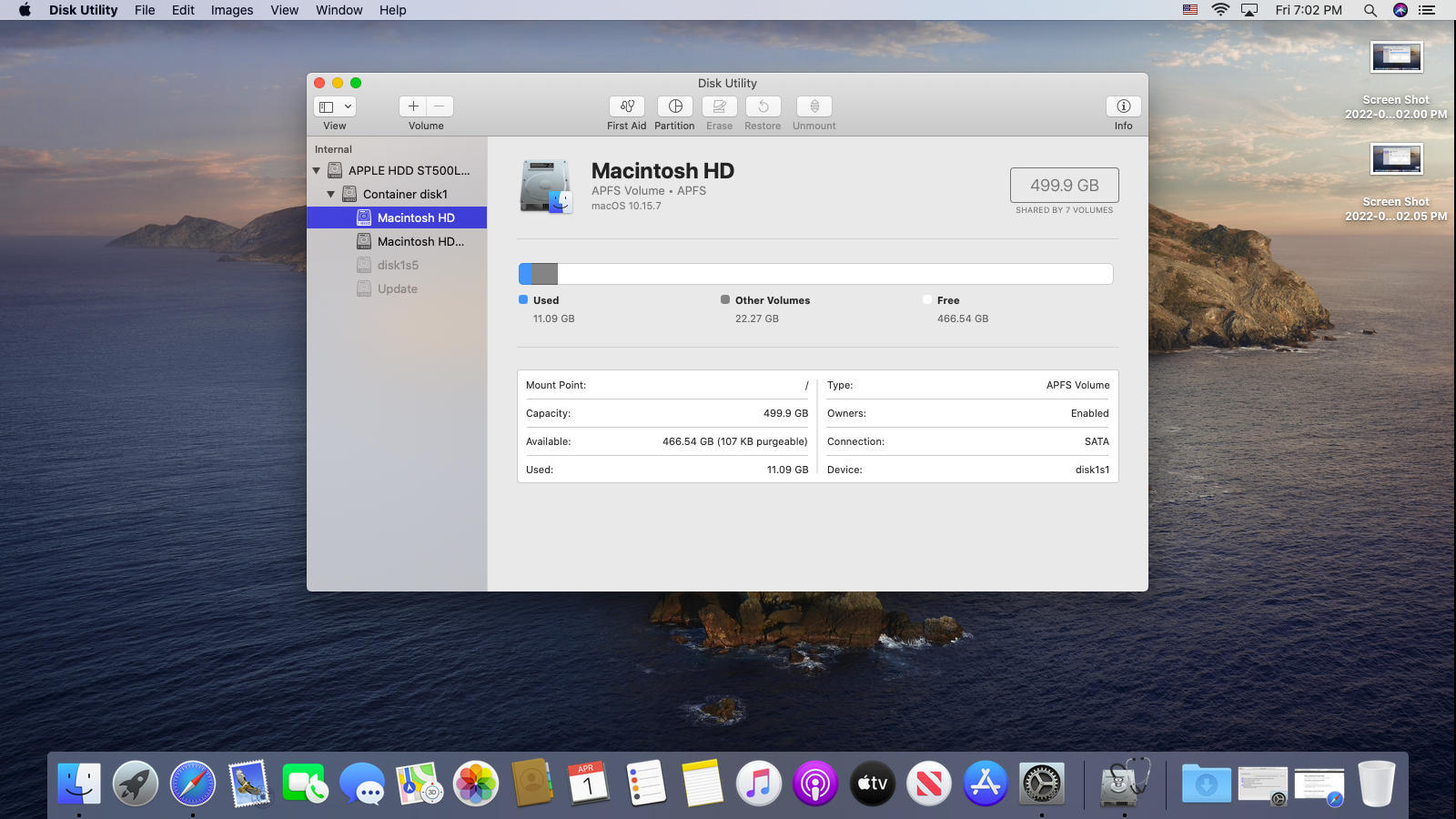Select the Update volume in sidebar
The image size is (1456, 819).
tap(397, 288)
